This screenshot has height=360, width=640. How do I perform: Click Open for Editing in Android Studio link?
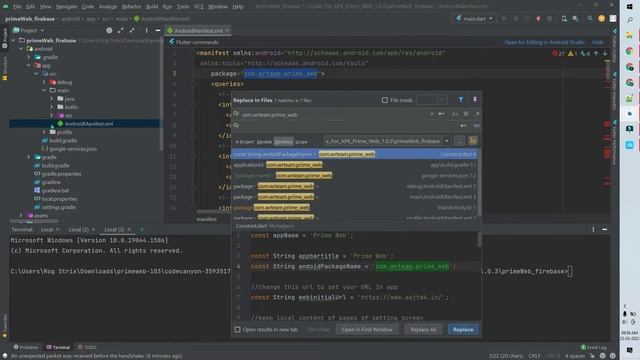click(x=544, y=42)
